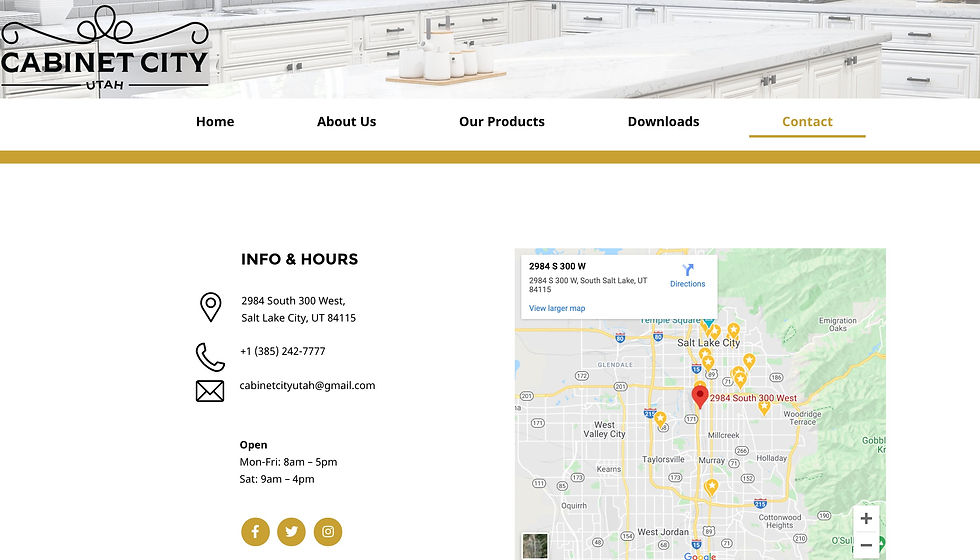Viewport: 980px width, 560px height.
Task: Click the Open label above hours
Action: click(253, 445)
